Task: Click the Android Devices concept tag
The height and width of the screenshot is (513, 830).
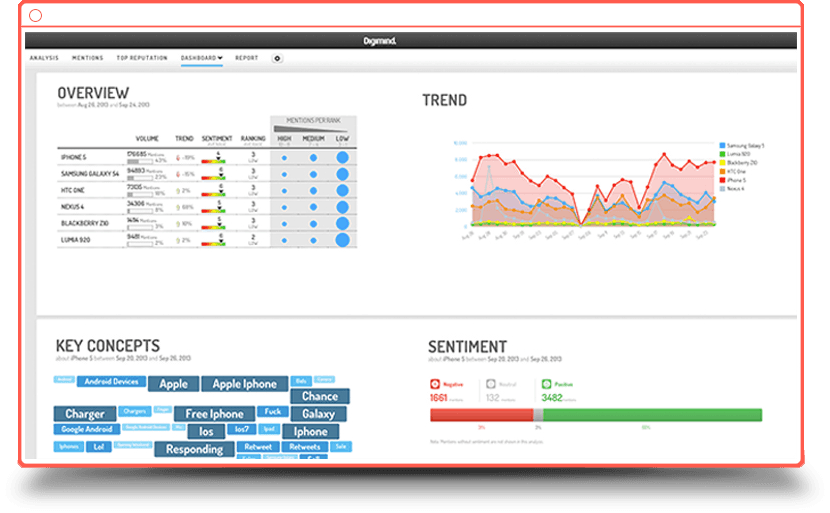Action: 111,381
